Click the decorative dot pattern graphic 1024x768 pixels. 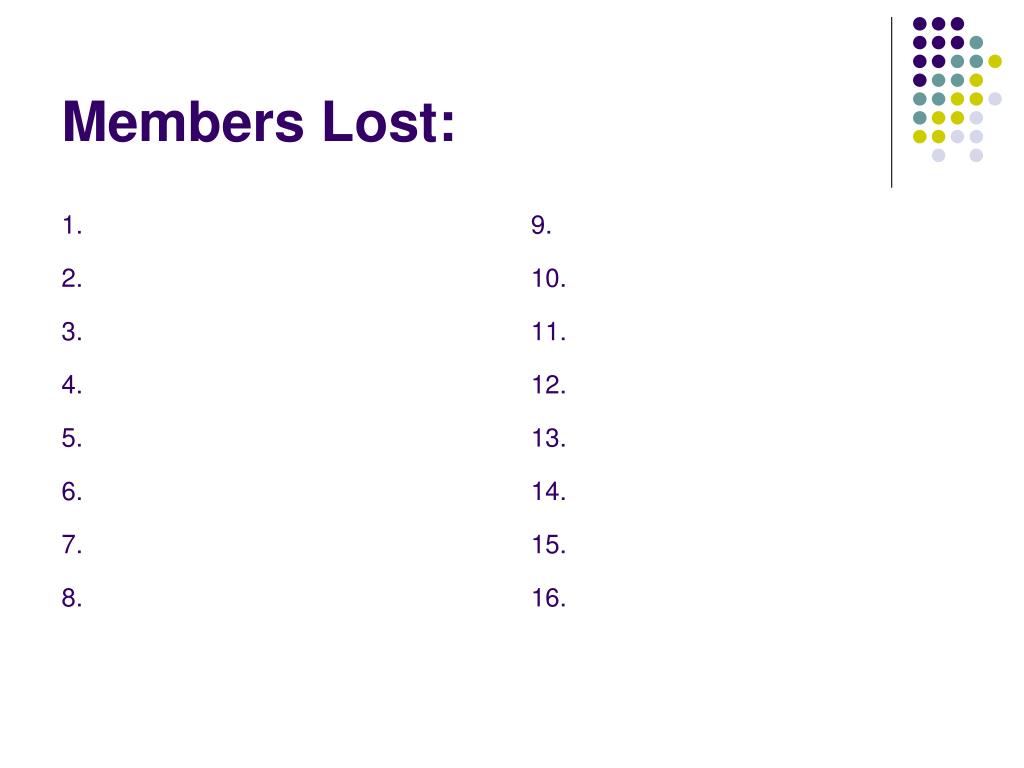pyautogui.click(x=957, y=89)
